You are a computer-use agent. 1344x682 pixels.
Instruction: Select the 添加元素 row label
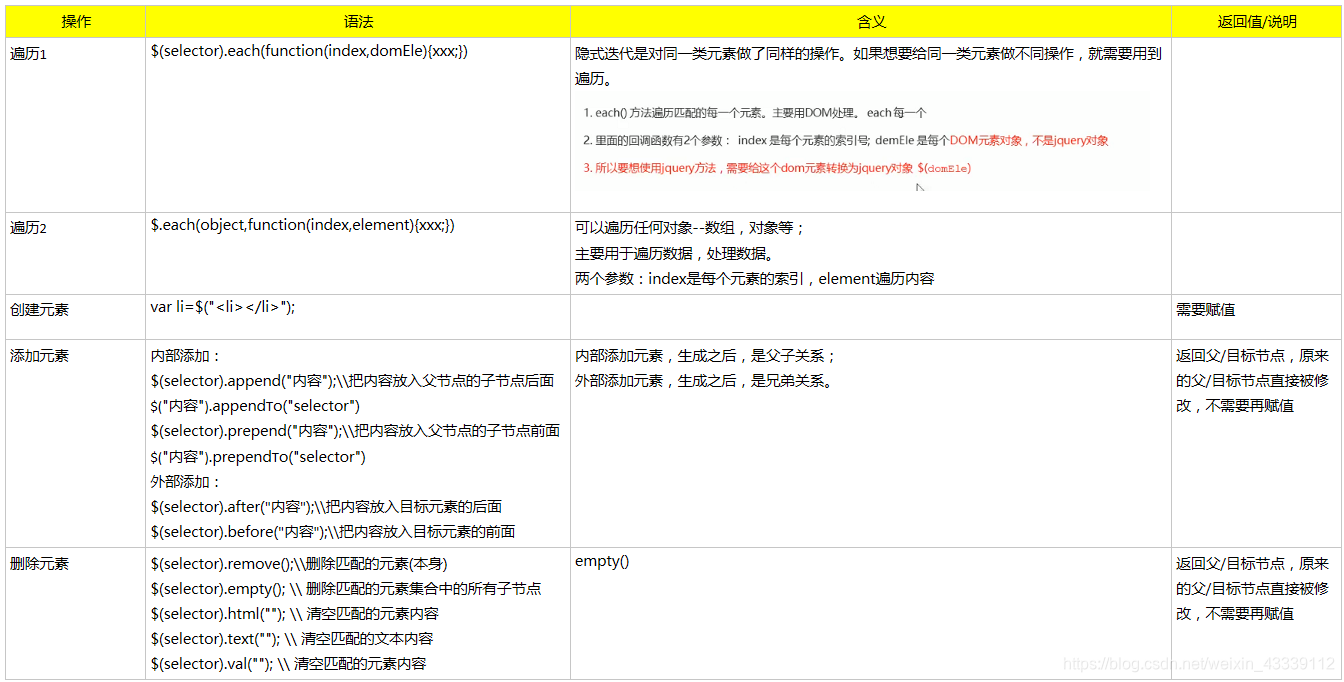click(x=40, y=354)
